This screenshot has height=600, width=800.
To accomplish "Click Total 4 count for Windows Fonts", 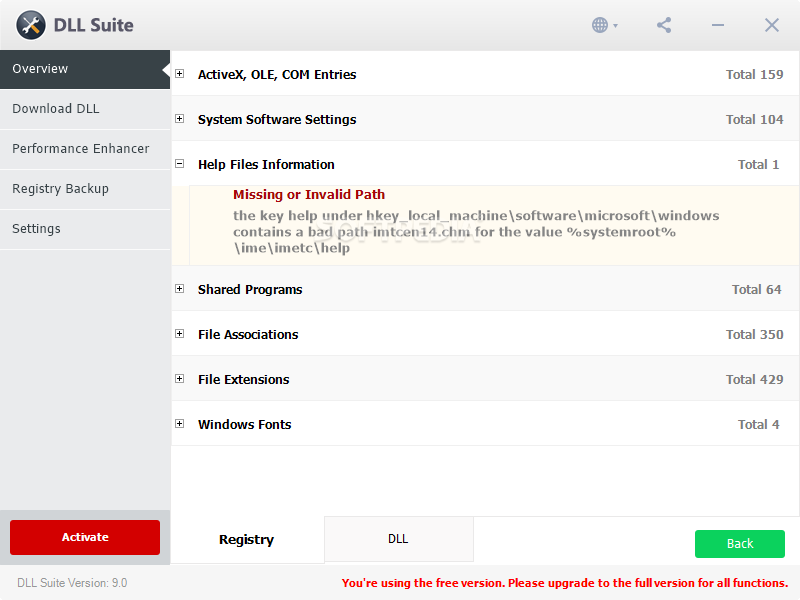I will coord(758,424).
